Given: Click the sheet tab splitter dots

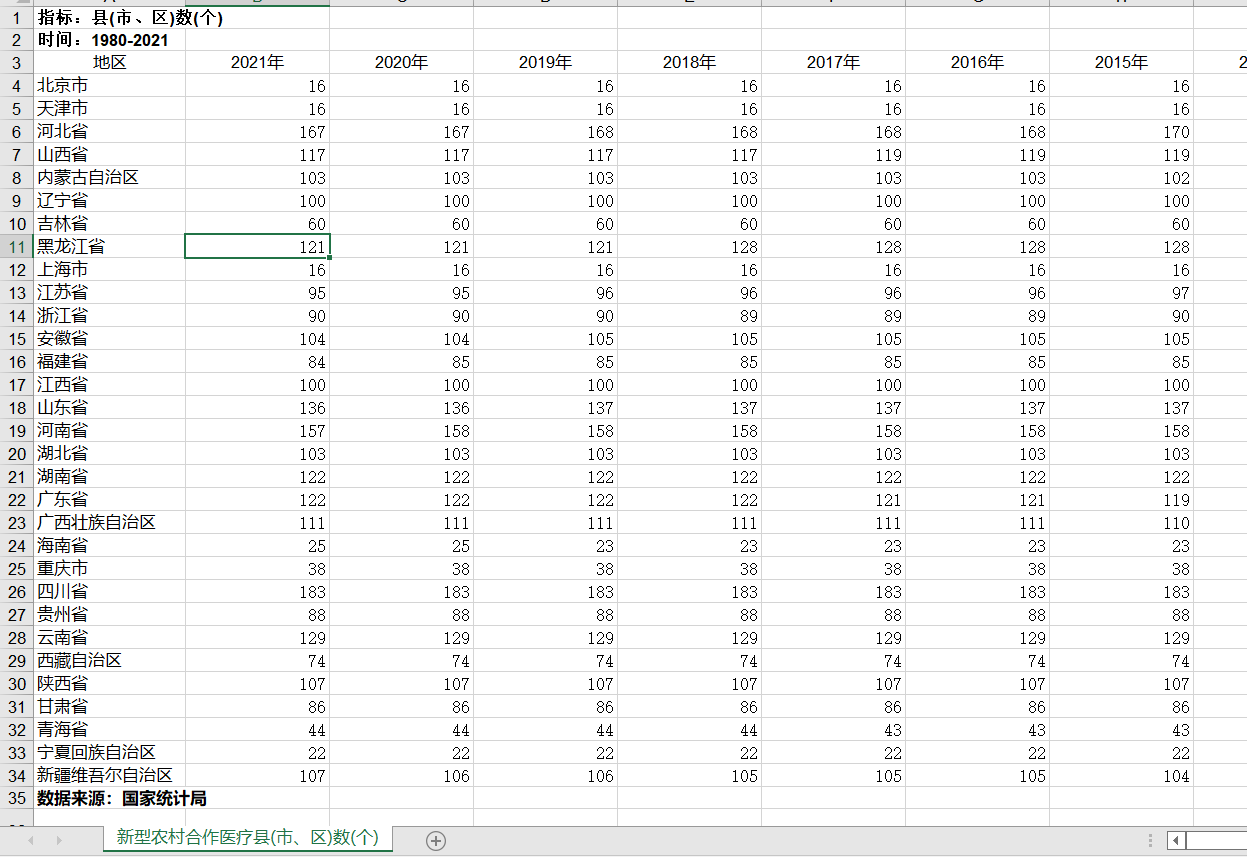Looking at the screenshot, I should tap(1151, 841).
